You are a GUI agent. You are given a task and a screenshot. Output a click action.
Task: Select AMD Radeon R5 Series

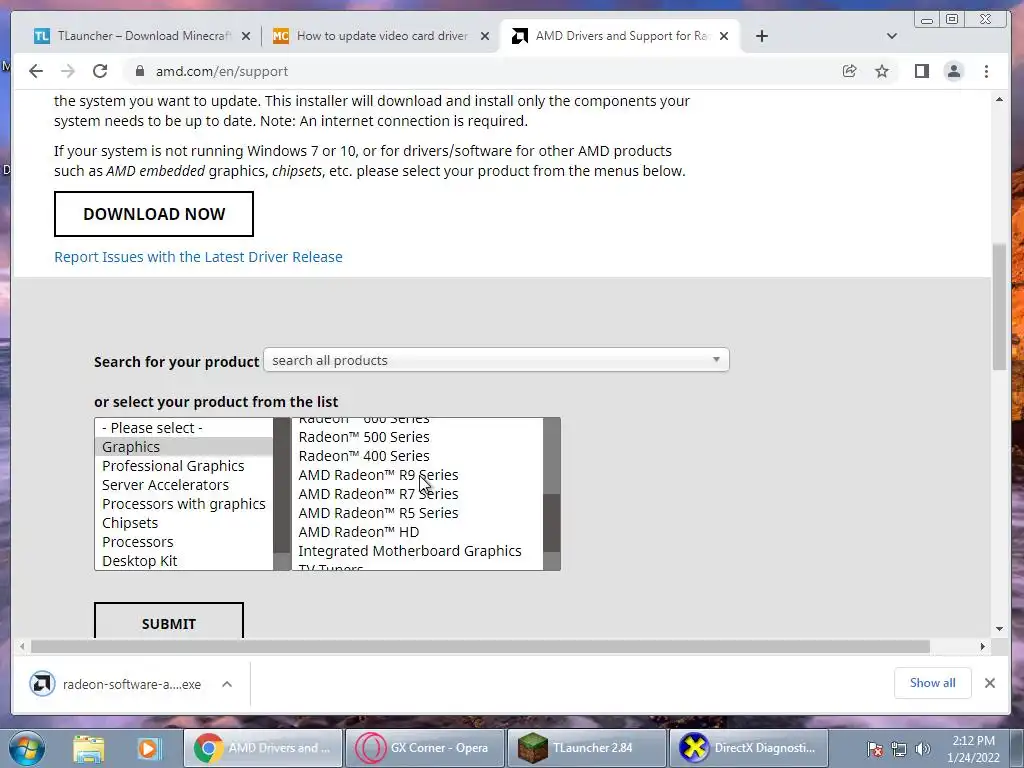(418, 513)
